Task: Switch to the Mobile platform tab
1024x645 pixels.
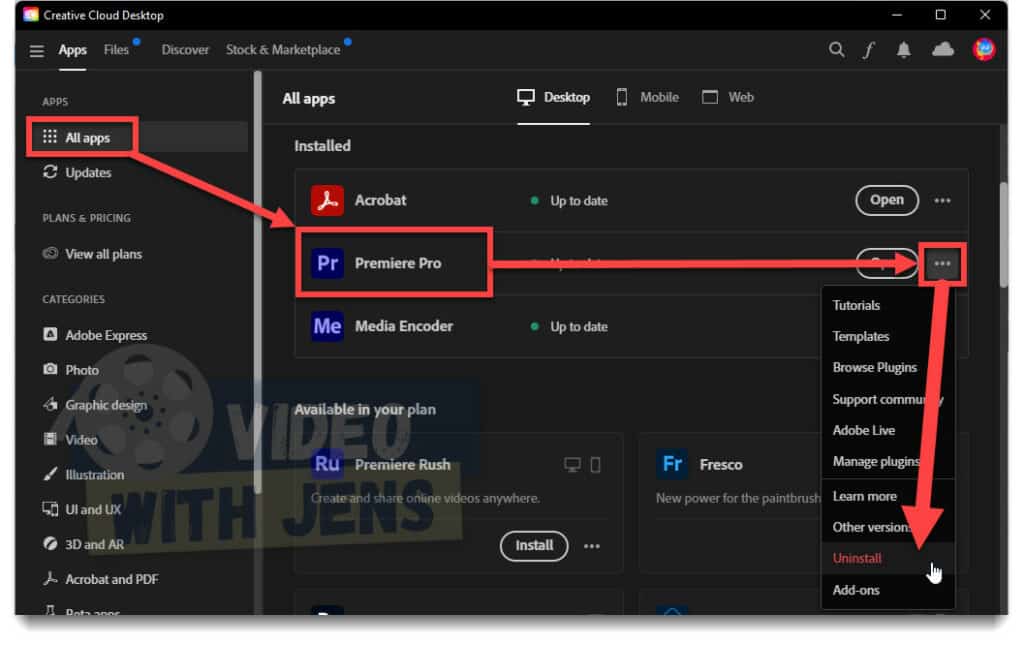Action: [647, 97]
